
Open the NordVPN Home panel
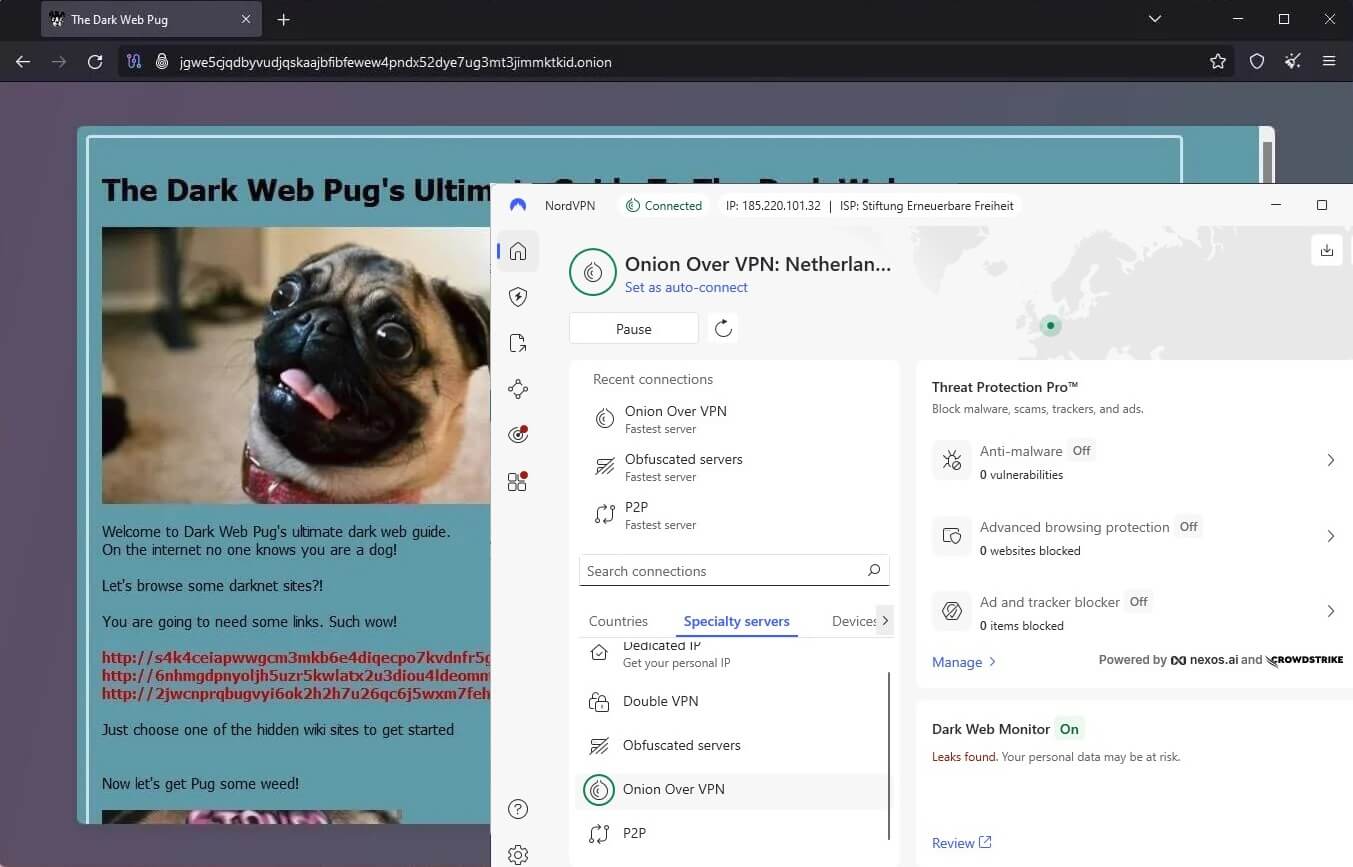tap(517, 251)
